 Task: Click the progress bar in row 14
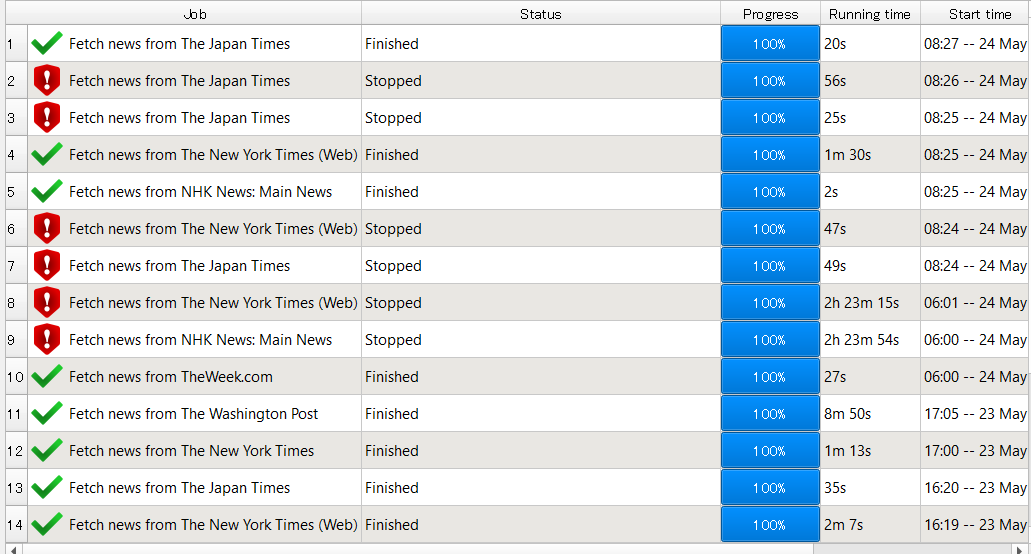coord(769,525)
